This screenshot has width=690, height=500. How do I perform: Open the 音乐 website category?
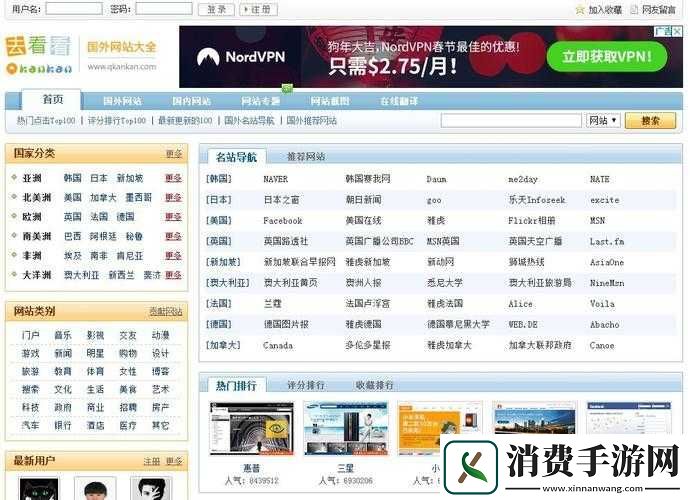pyautogui.click(x=63, y=335)
